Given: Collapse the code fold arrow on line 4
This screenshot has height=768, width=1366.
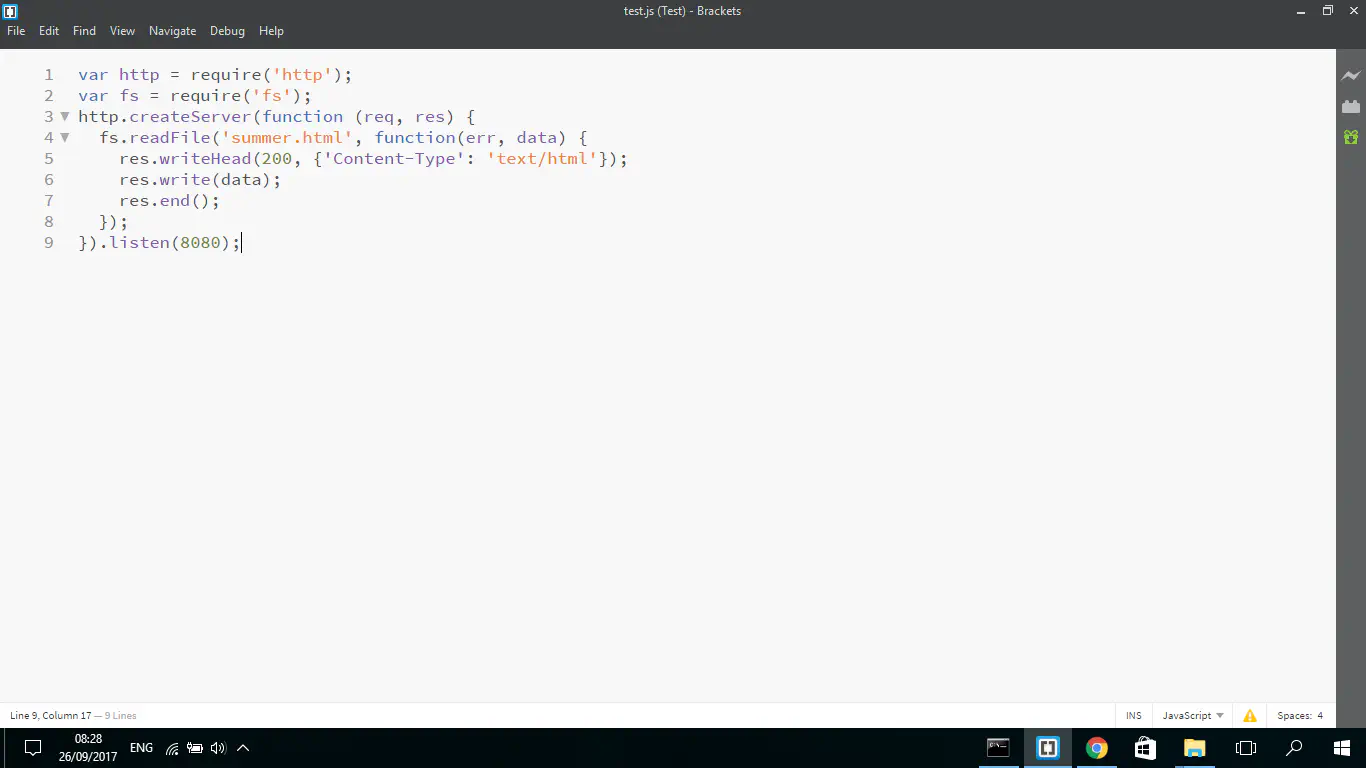Looking at the screenshot, I should [65, 138].
